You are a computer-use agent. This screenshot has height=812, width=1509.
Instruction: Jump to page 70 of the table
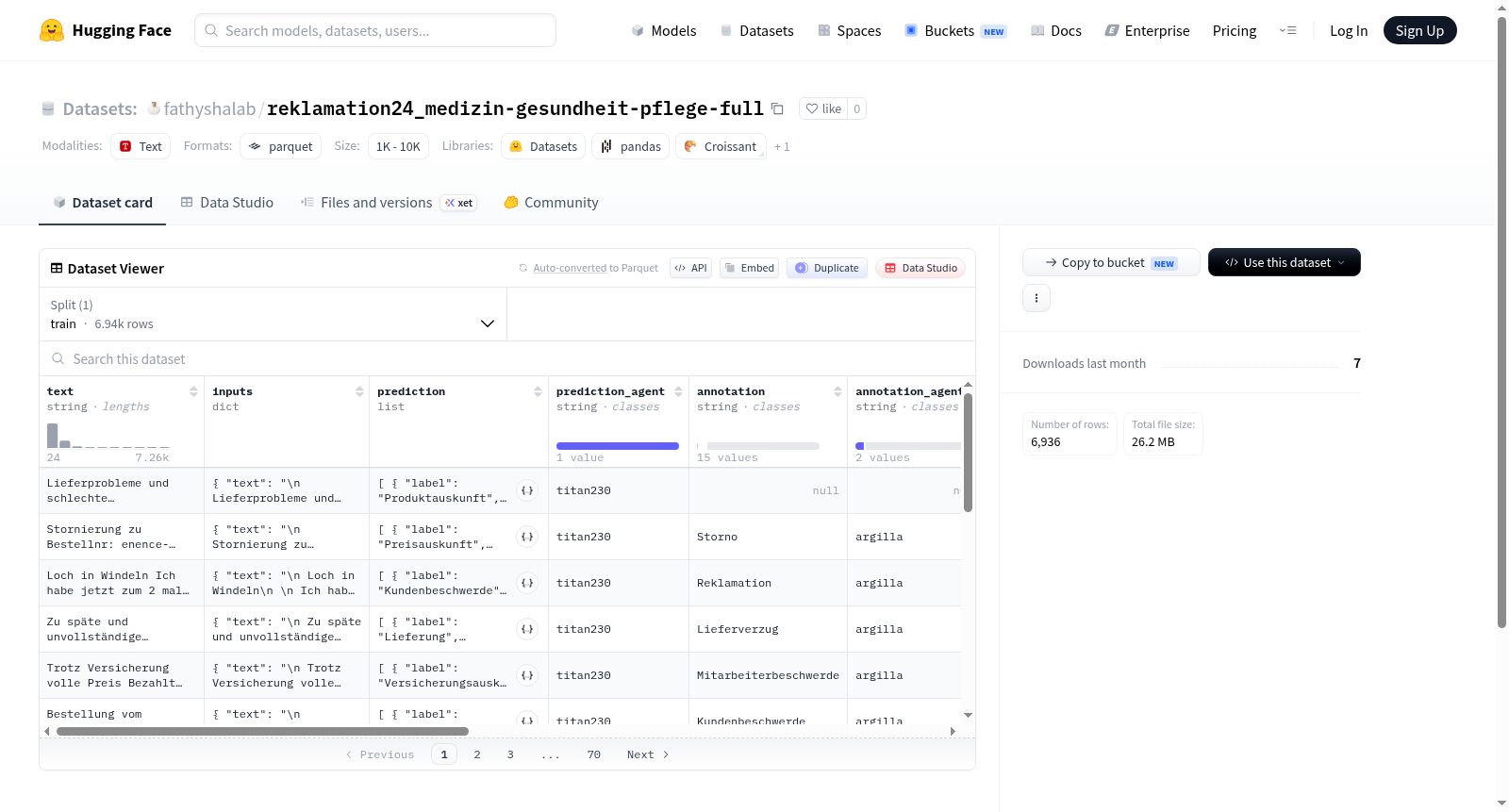tap(593, 754)
